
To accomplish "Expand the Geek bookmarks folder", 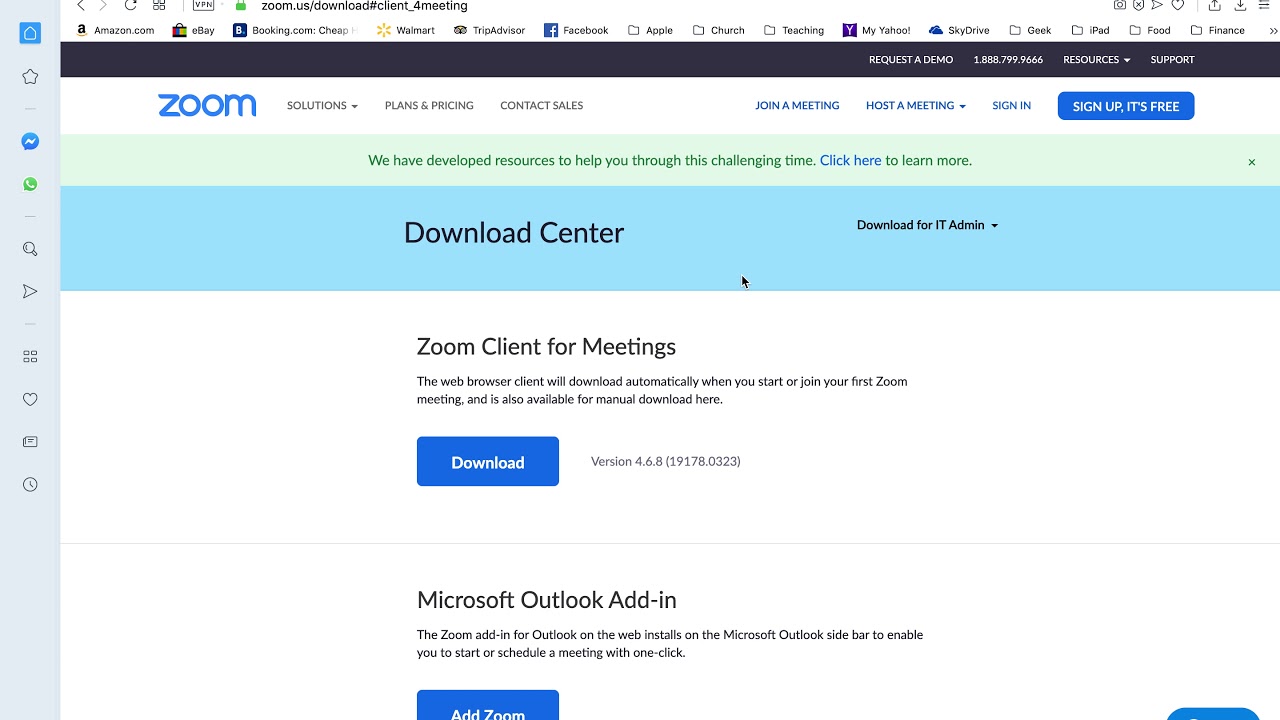I will 1030,30.
